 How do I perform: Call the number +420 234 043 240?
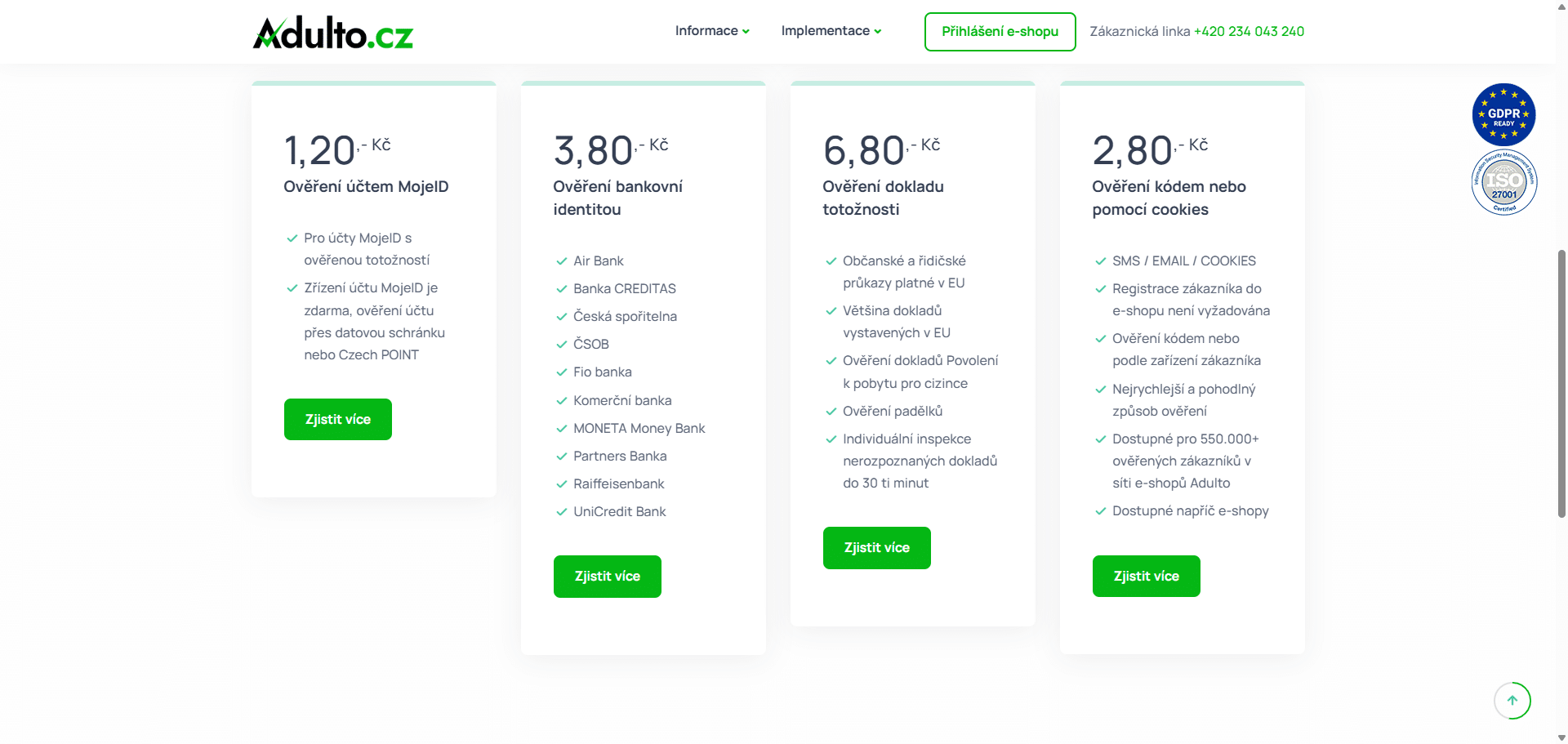tap(1249, 31)
